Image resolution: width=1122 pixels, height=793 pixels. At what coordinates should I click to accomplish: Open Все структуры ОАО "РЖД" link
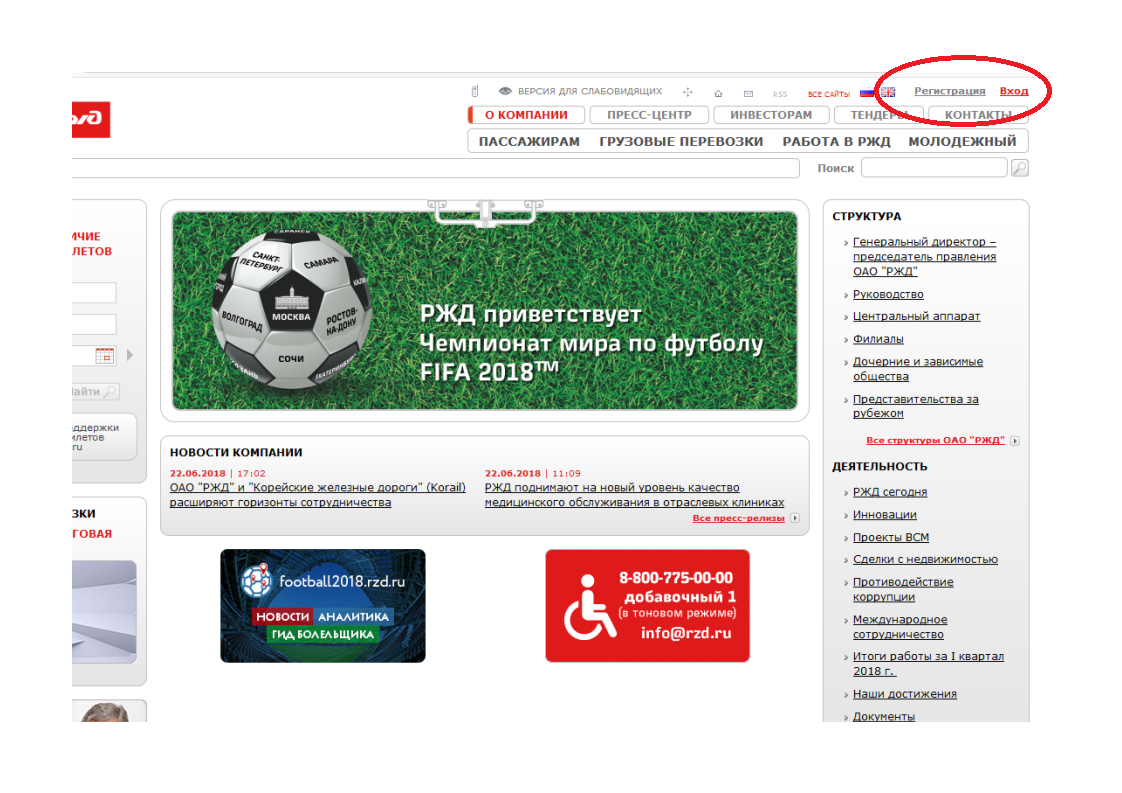tap(935, 441)
